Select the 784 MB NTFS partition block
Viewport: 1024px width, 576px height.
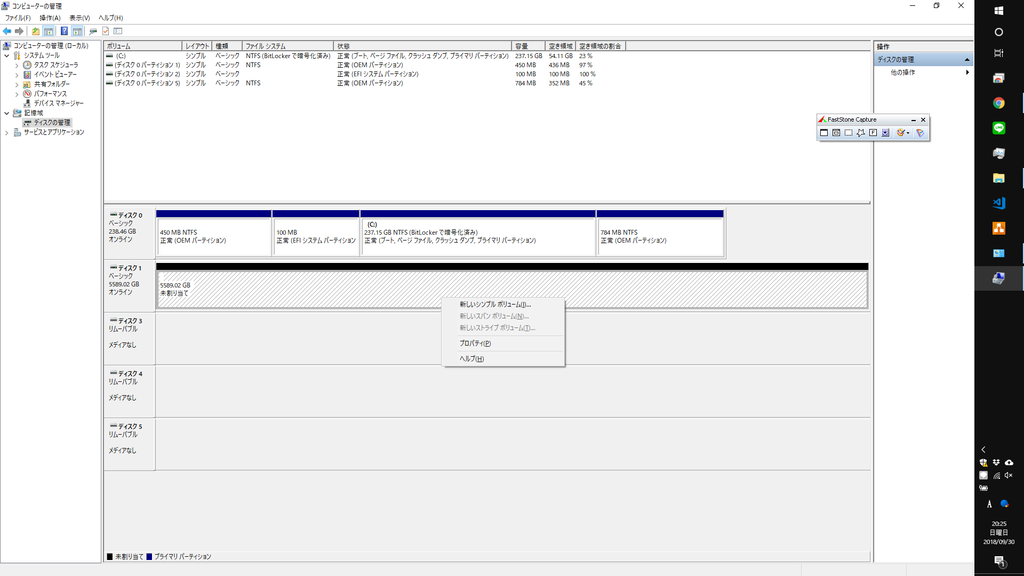coord(660,233)
